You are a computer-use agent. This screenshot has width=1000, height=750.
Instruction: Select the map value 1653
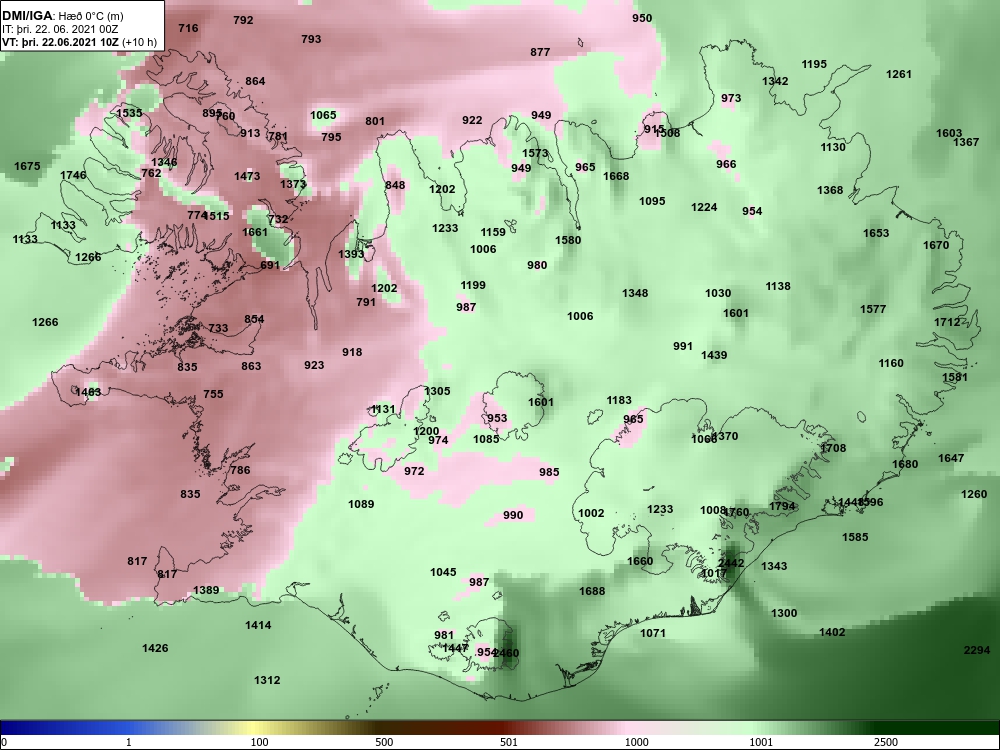876,233
